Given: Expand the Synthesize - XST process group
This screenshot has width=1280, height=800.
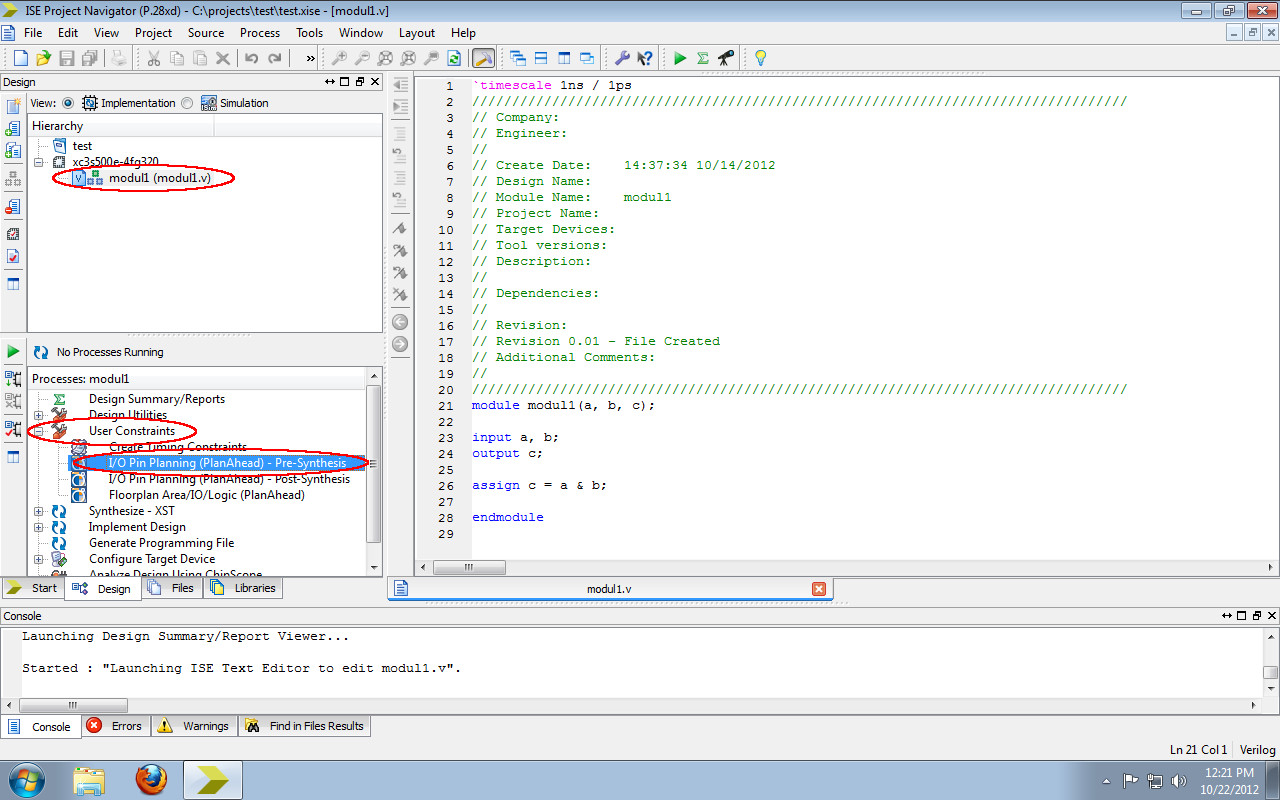Looking at the screenshot, I should point(38,510).
